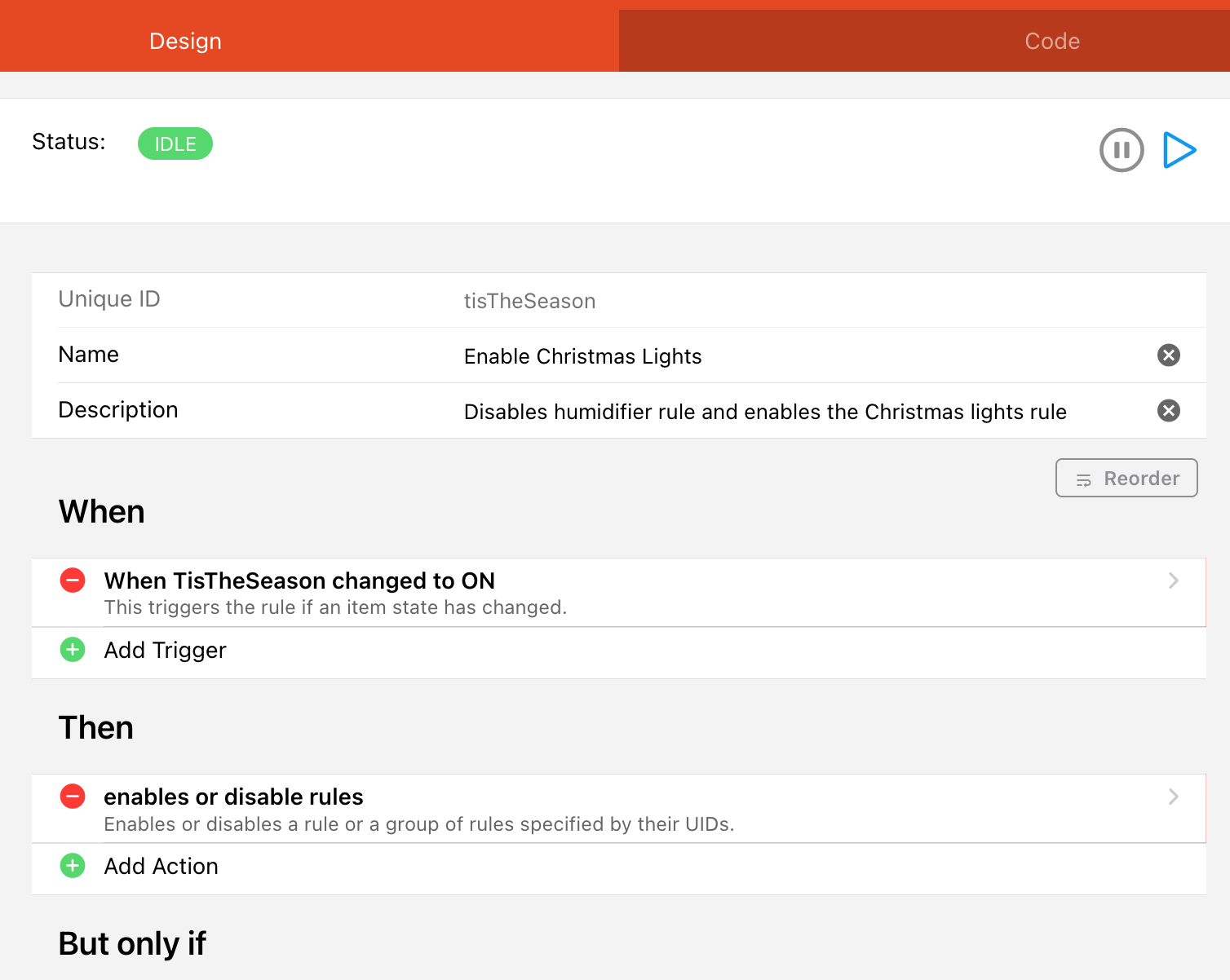Click Add Trigger under the When section
Screen dimensions: 1230x980
coord(165,650)
